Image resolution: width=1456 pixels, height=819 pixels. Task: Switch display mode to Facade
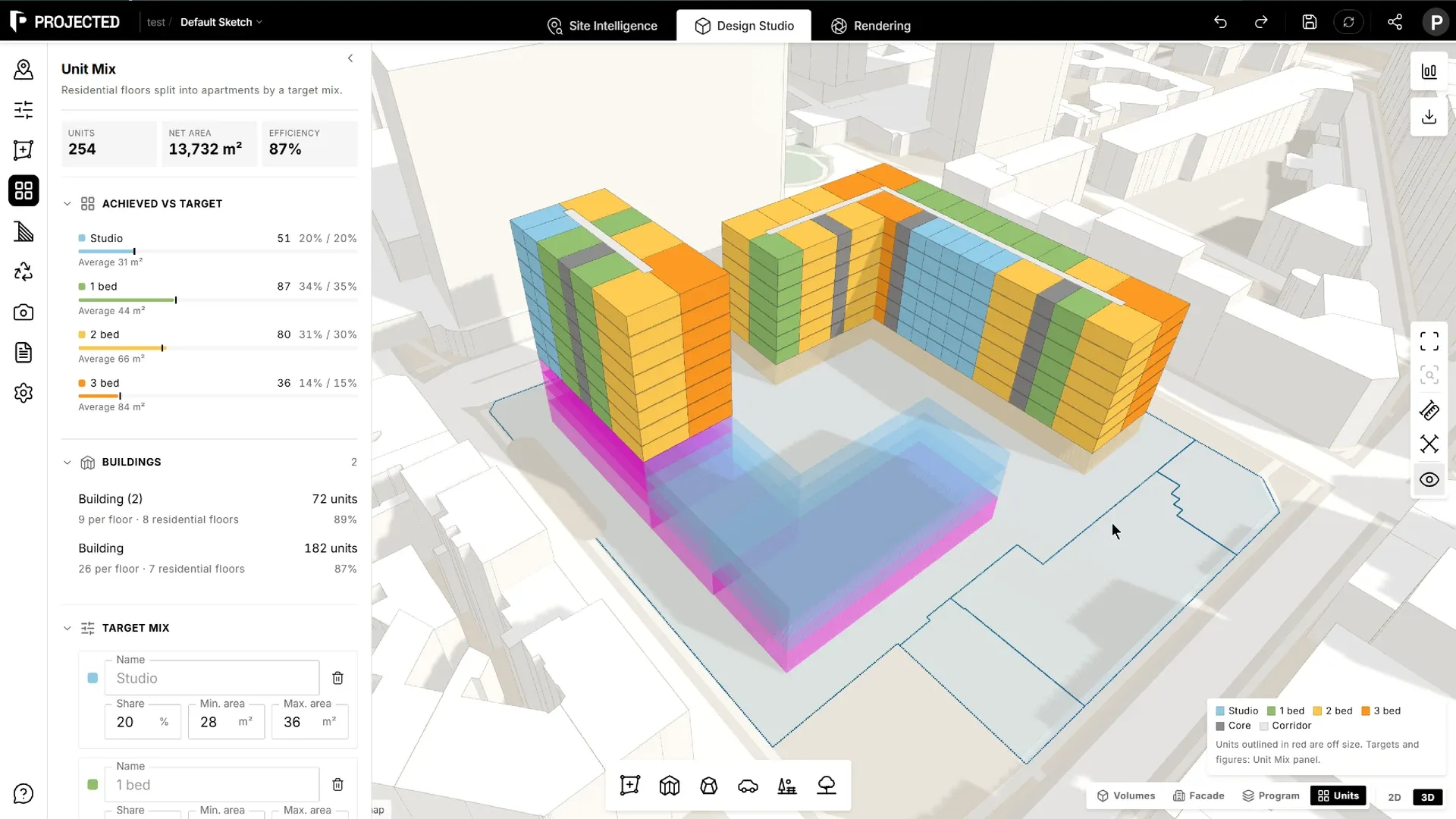(x=1199, y=795)
